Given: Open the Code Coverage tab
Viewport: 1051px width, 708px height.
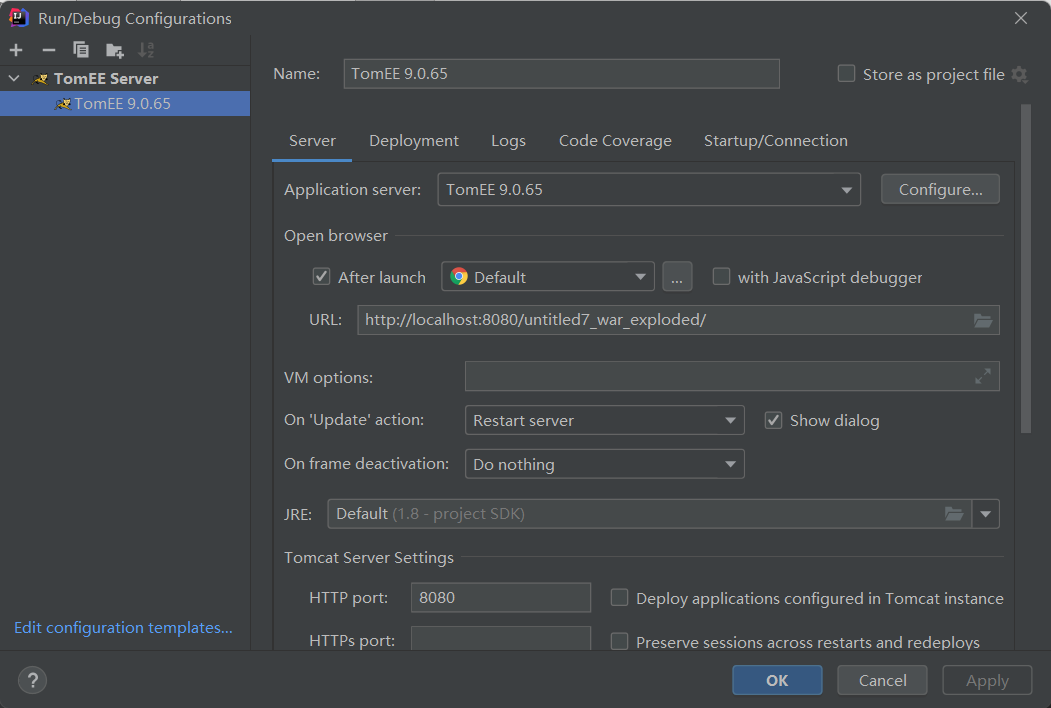Looking at the screenshot, I should (x=615, y=141).
